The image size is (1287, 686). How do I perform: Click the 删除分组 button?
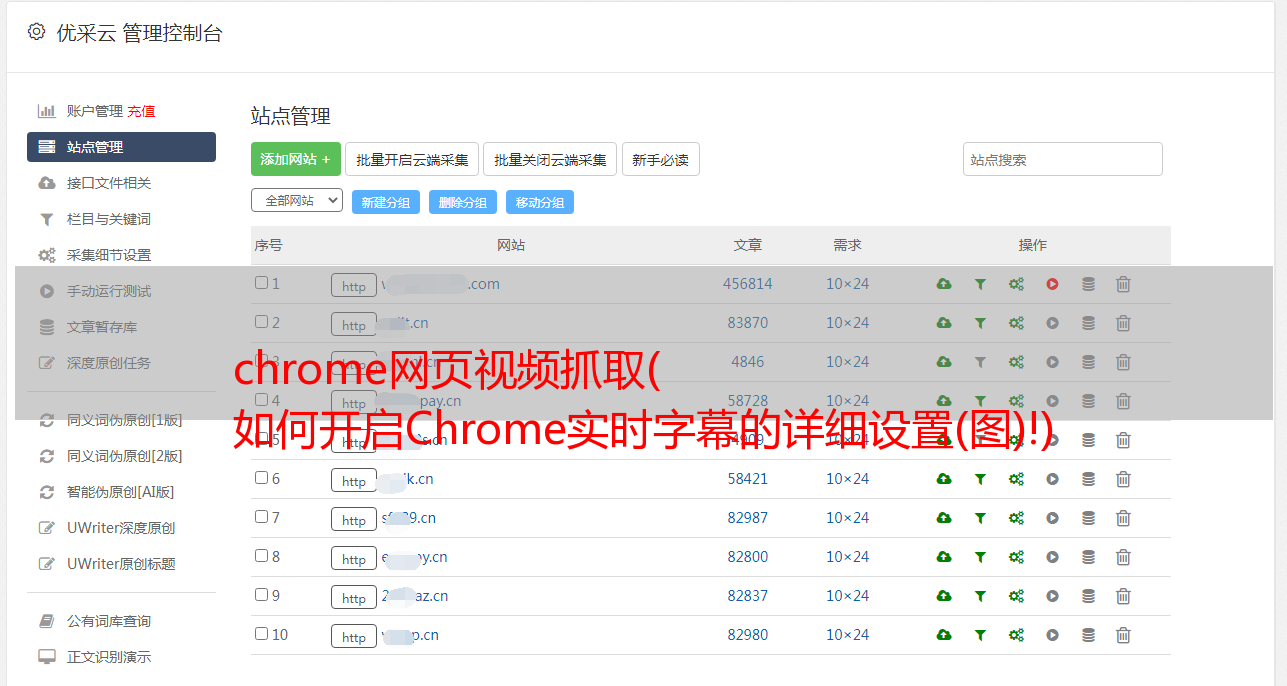pos(463,202)
